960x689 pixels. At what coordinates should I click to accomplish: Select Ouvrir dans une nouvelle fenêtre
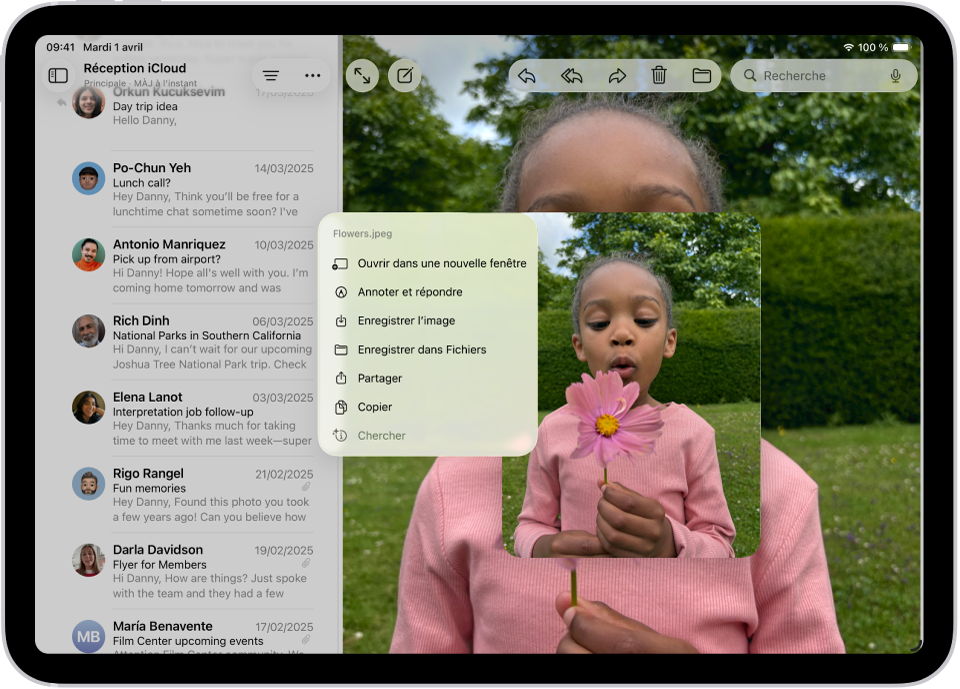pos(429,263)
